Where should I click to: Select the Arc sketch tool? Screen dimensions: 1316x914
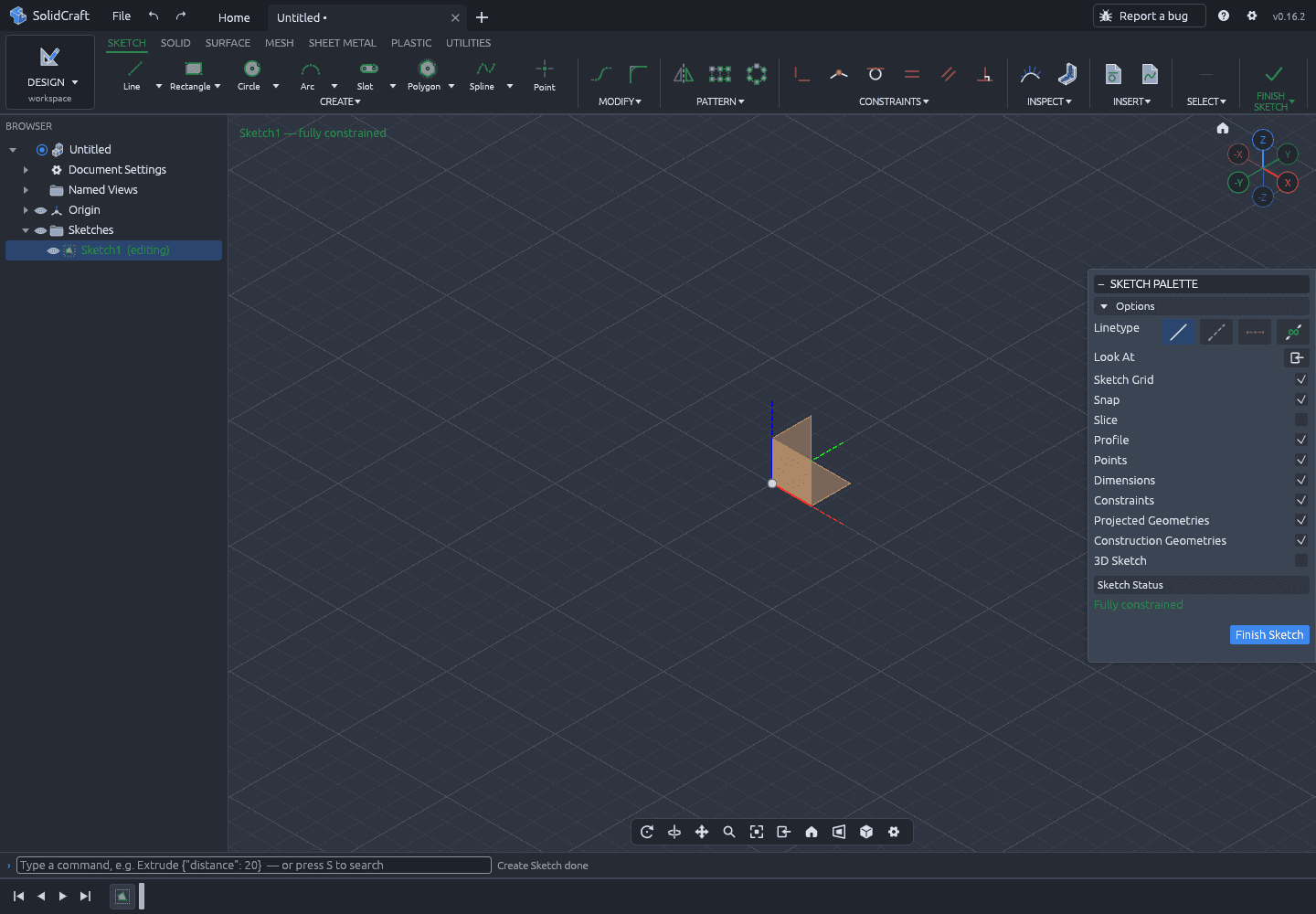pos(310,74)
